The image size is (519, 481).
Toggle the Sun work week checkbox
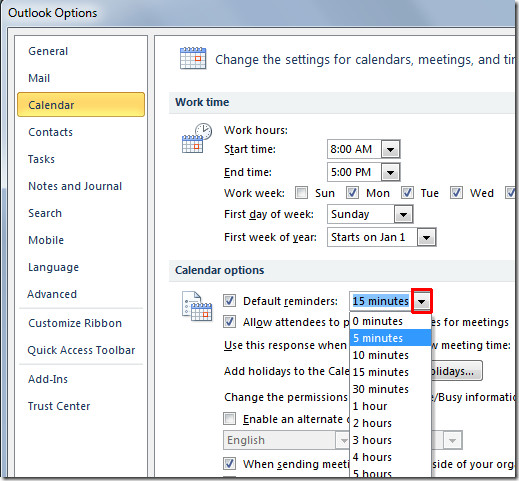coord(301,193)
